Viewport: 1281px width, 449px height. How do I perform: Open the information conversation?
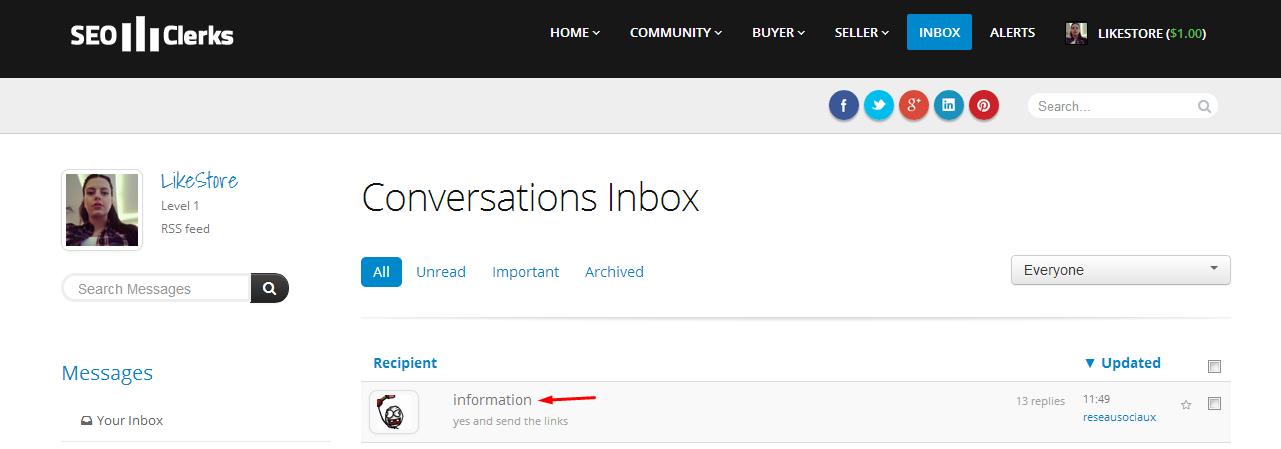point(492,400)
